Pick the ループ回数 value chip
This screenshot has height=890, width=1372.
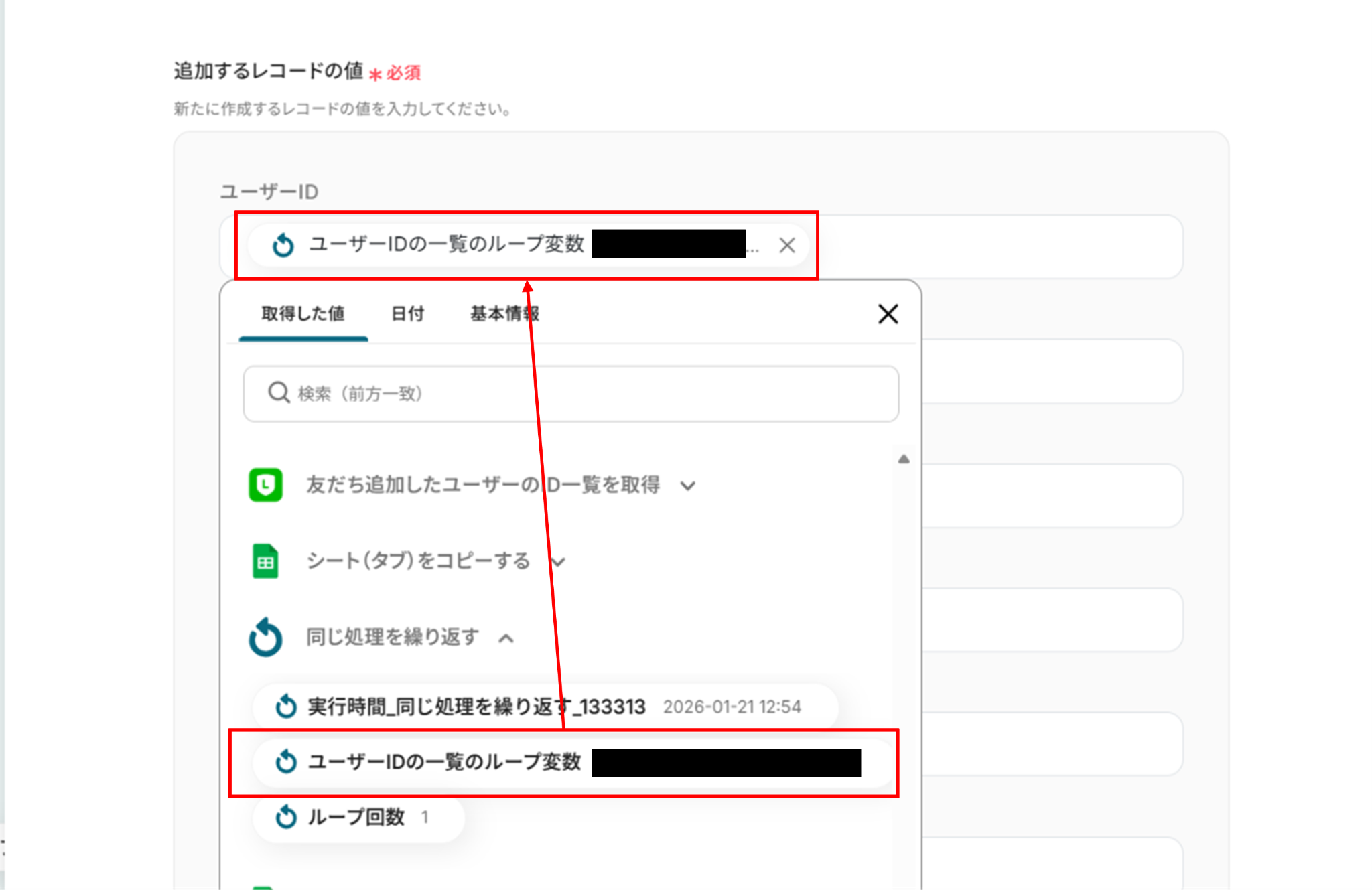pos(356,817)
